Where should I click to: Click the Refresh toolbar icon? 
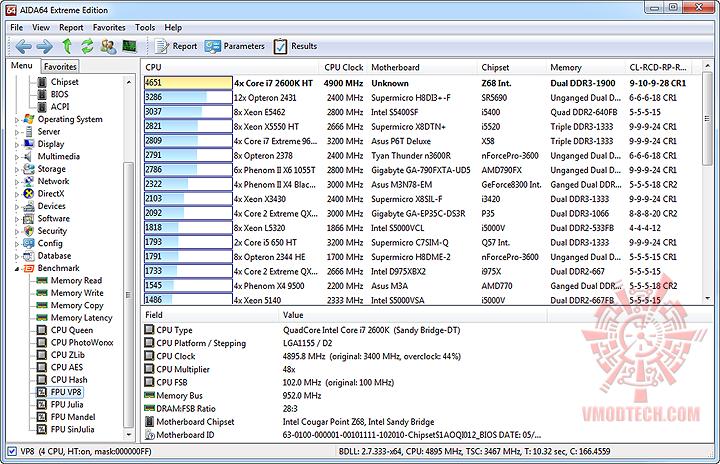pos(87,46)
